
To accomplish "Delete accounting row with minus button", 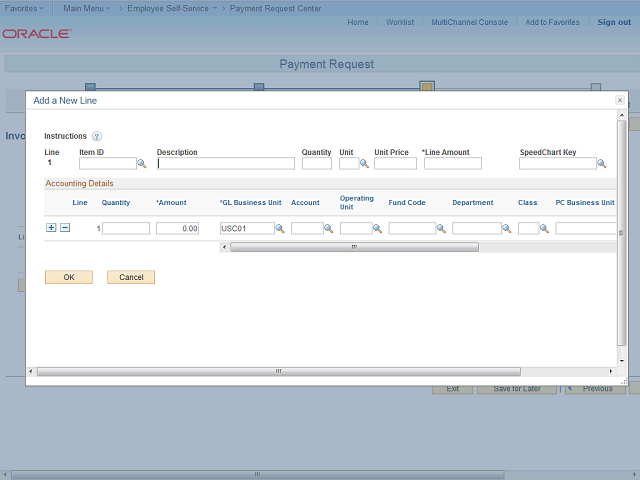I will (65, 228).
